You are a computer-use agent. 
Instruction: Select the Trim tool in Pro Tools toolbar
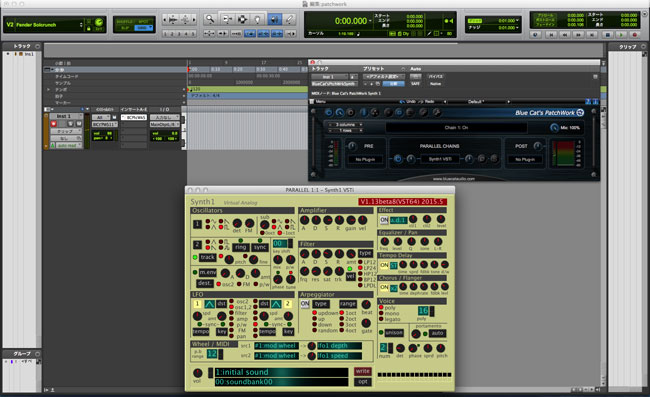pyautogui.click(x=227, y=19)
